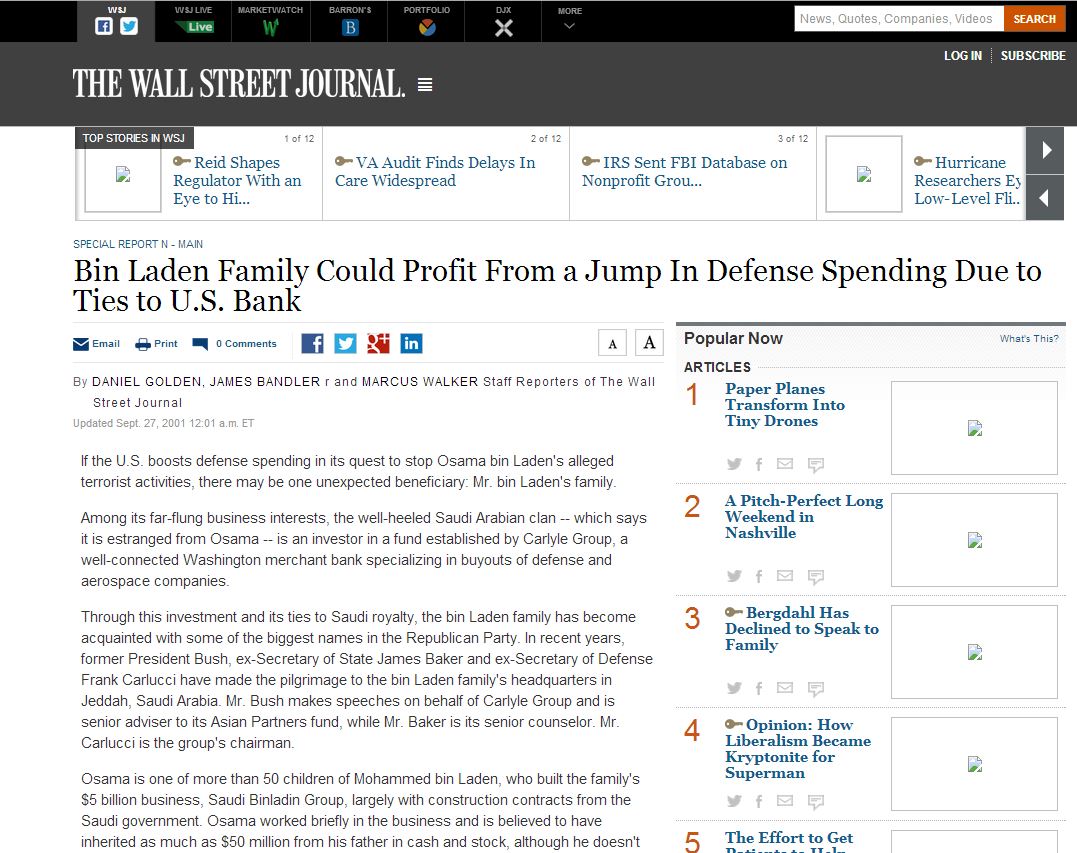Email the Paper Planes article
Screen dimensions: 1077x853
(784, 464)
